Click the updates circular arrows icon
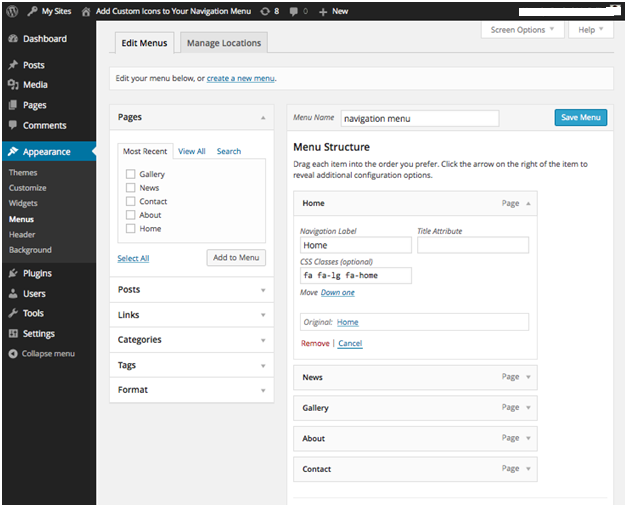The width and height of the screenshot is (625, 507). 265,12
